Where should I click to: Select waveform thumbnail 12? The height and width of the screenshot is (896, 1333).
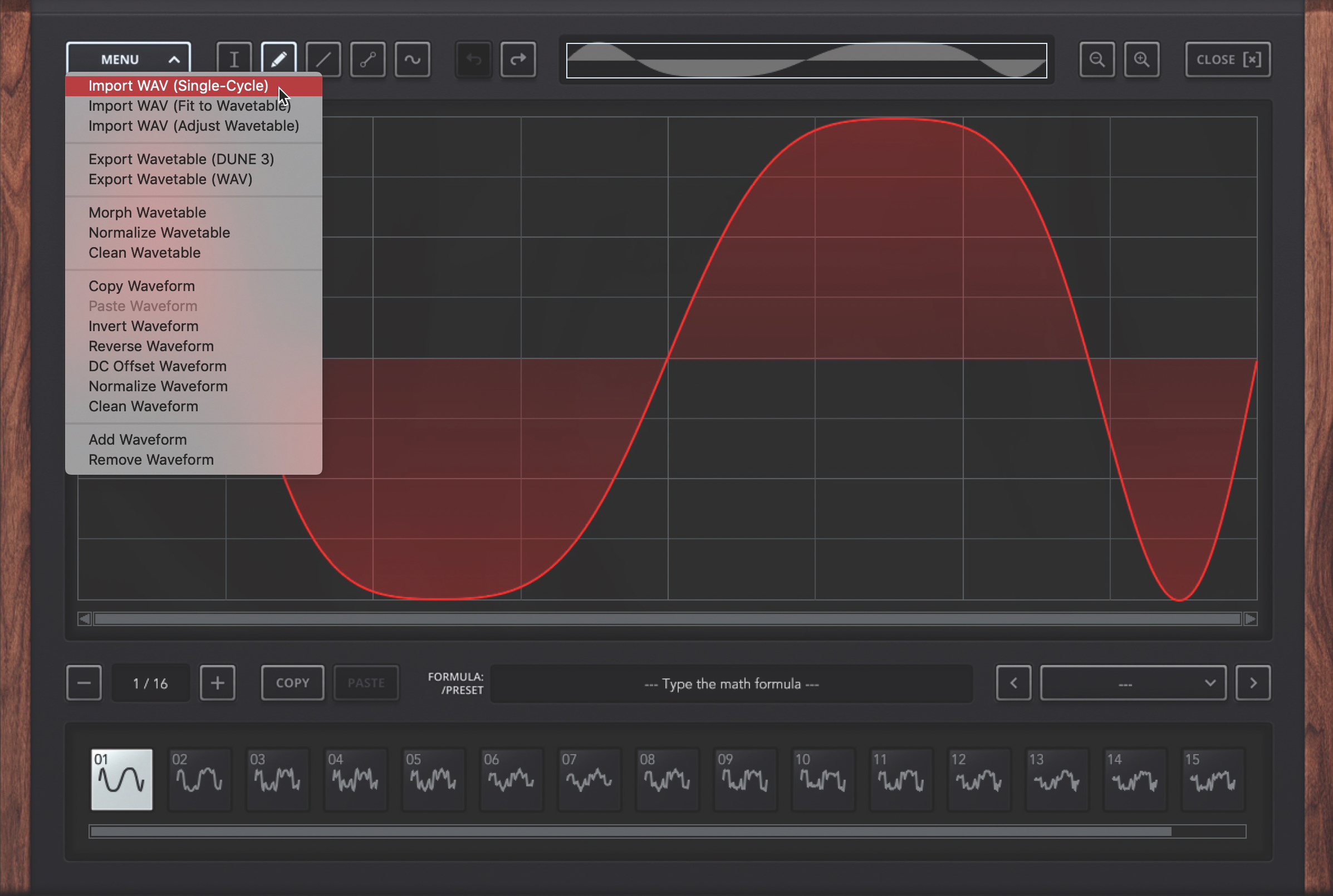[x=979, y=780]
